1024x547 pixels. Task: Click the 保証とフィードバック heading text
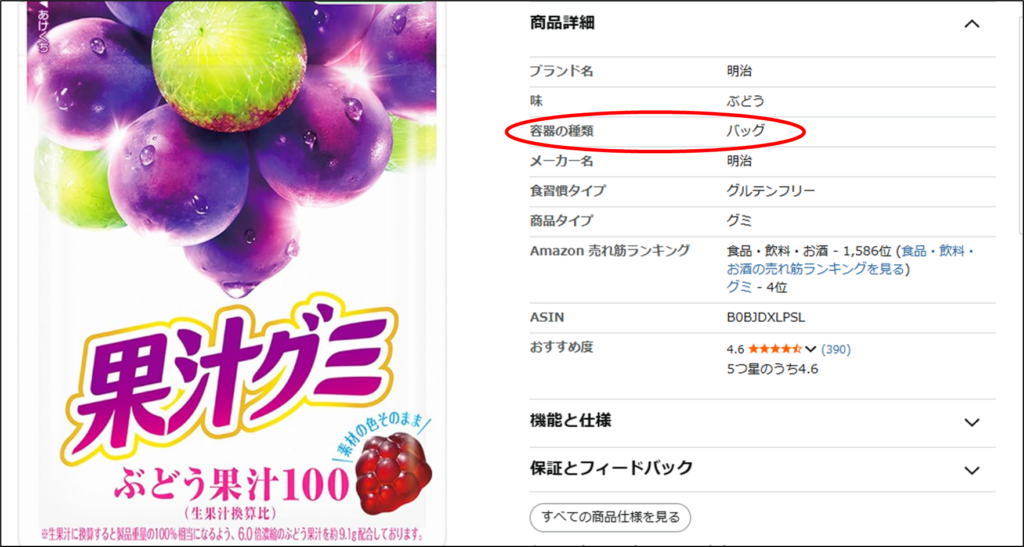click(x=611, y=468)
